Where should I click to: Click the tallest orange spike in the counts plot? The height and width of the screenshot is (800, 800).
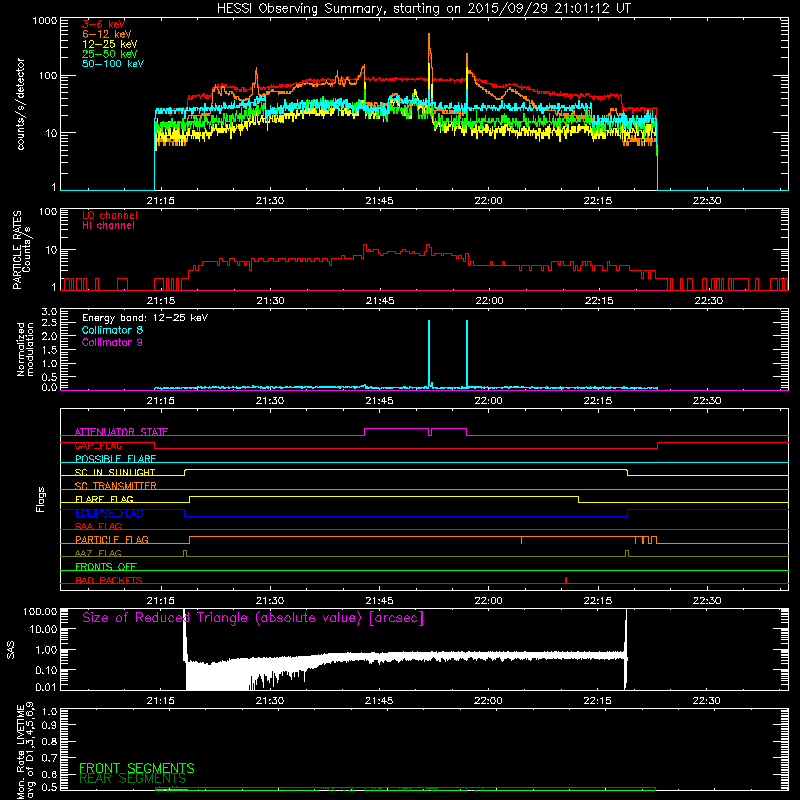pos(429,51)
